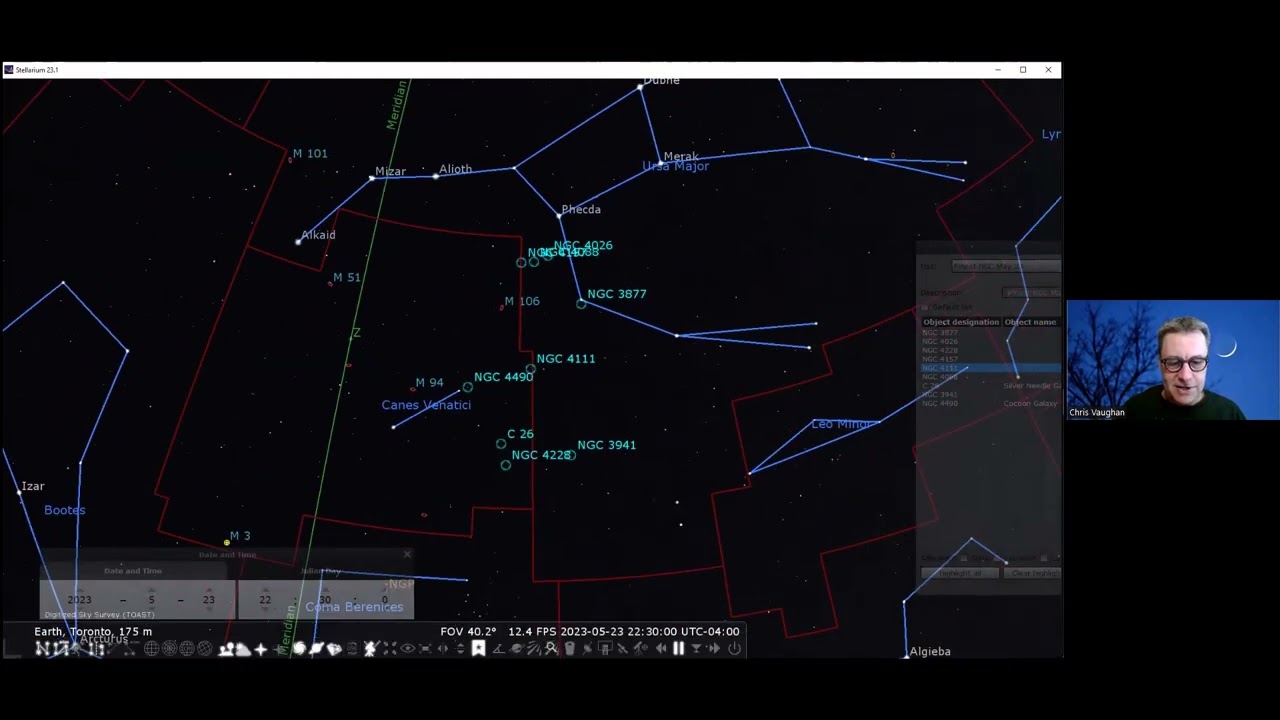Click the M 106 galaxy marker
This screenshot has height=720, width=1280.
(502, 307)
